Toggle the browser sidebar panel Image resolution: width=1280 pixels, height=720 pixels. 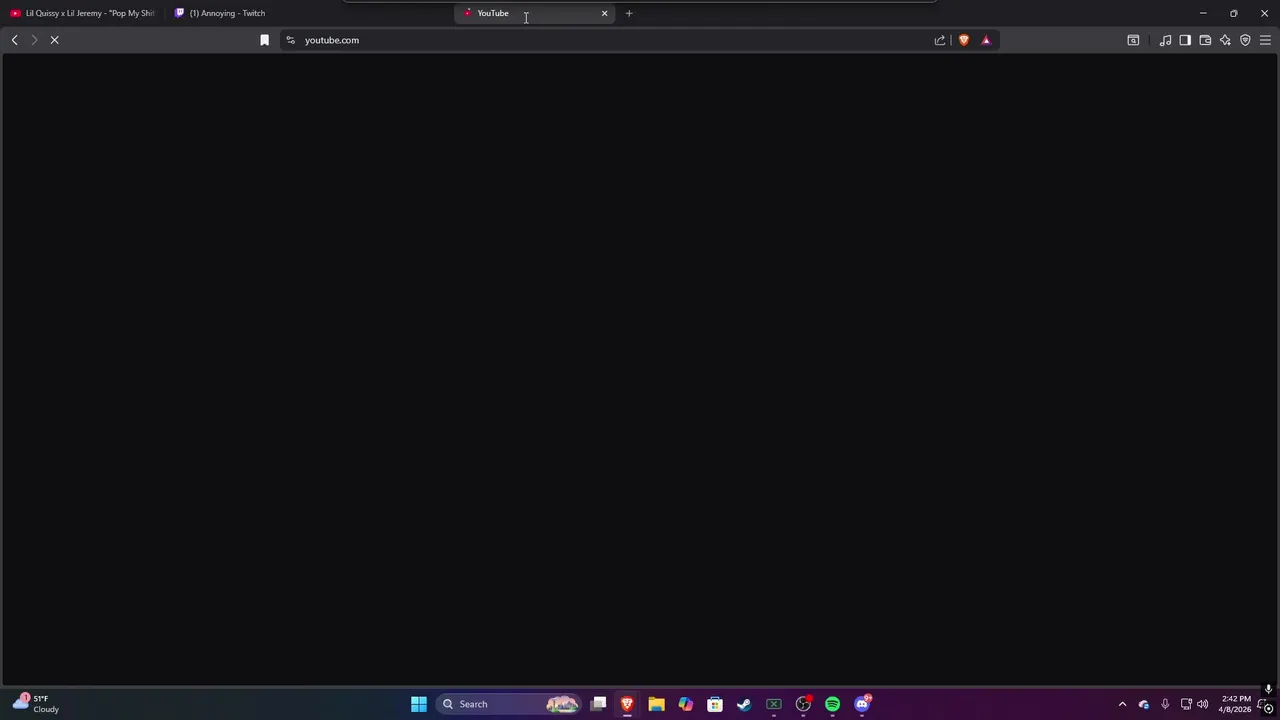click(x=1185, y=40)
